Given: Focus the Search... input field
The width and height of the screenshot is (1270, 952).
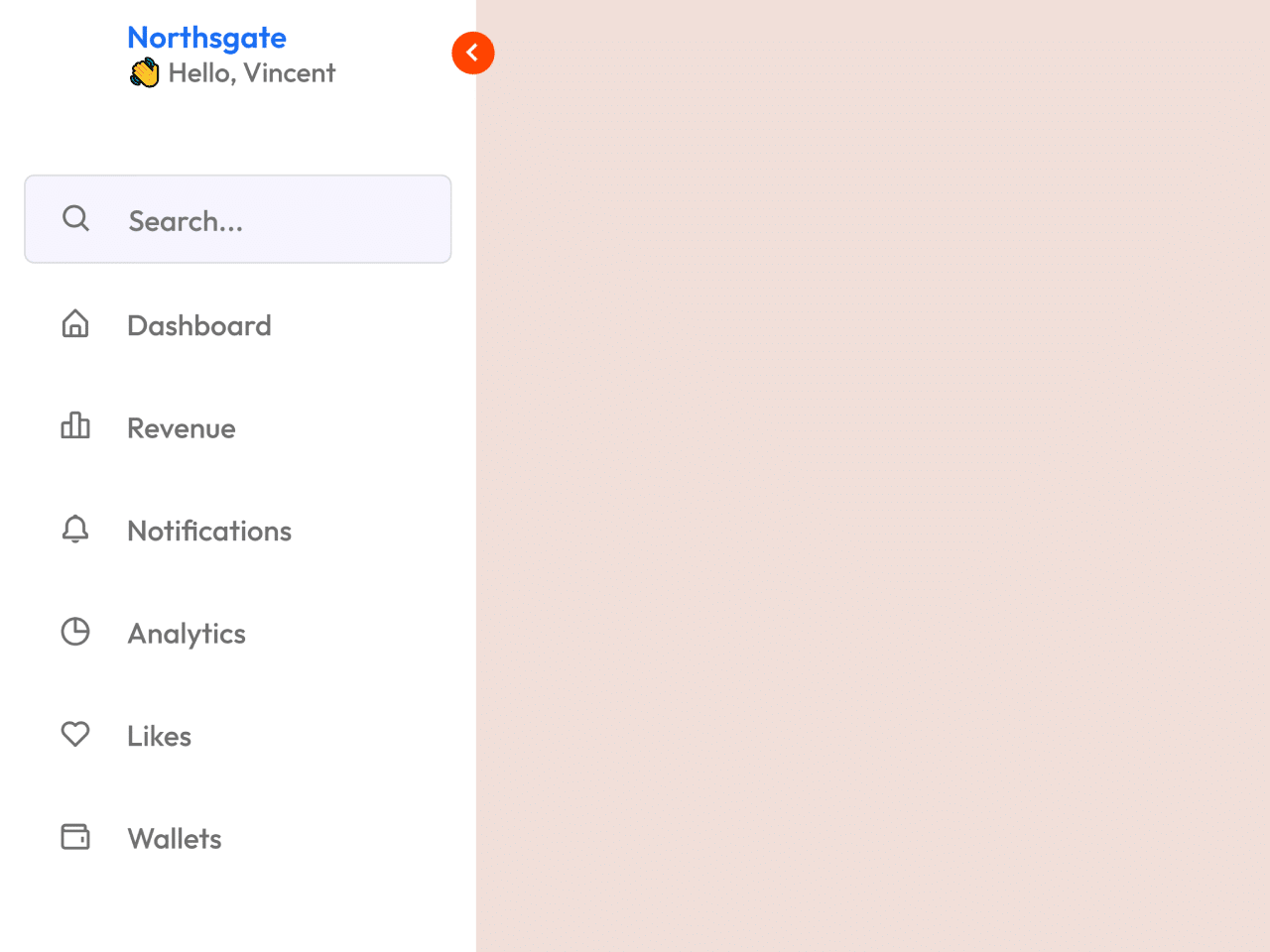Looking at the screenshot, I should pyautogui.click(x=278, y=220).
